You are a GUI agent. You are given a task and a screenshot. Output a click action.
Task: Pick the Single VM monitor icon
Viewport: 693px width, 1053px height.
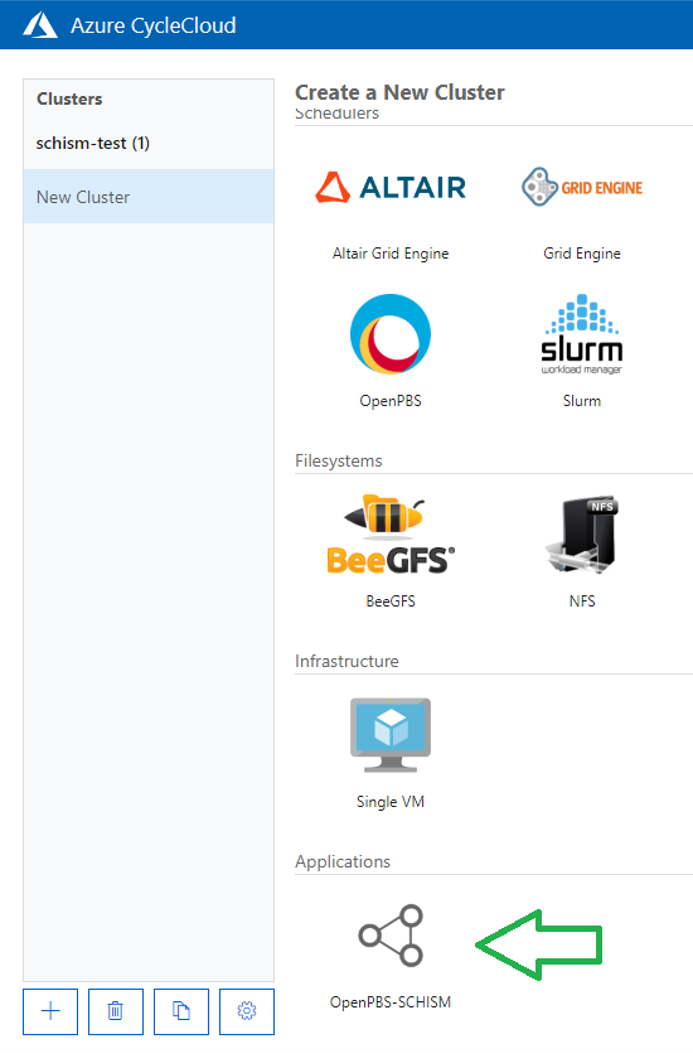coord(390,735)
